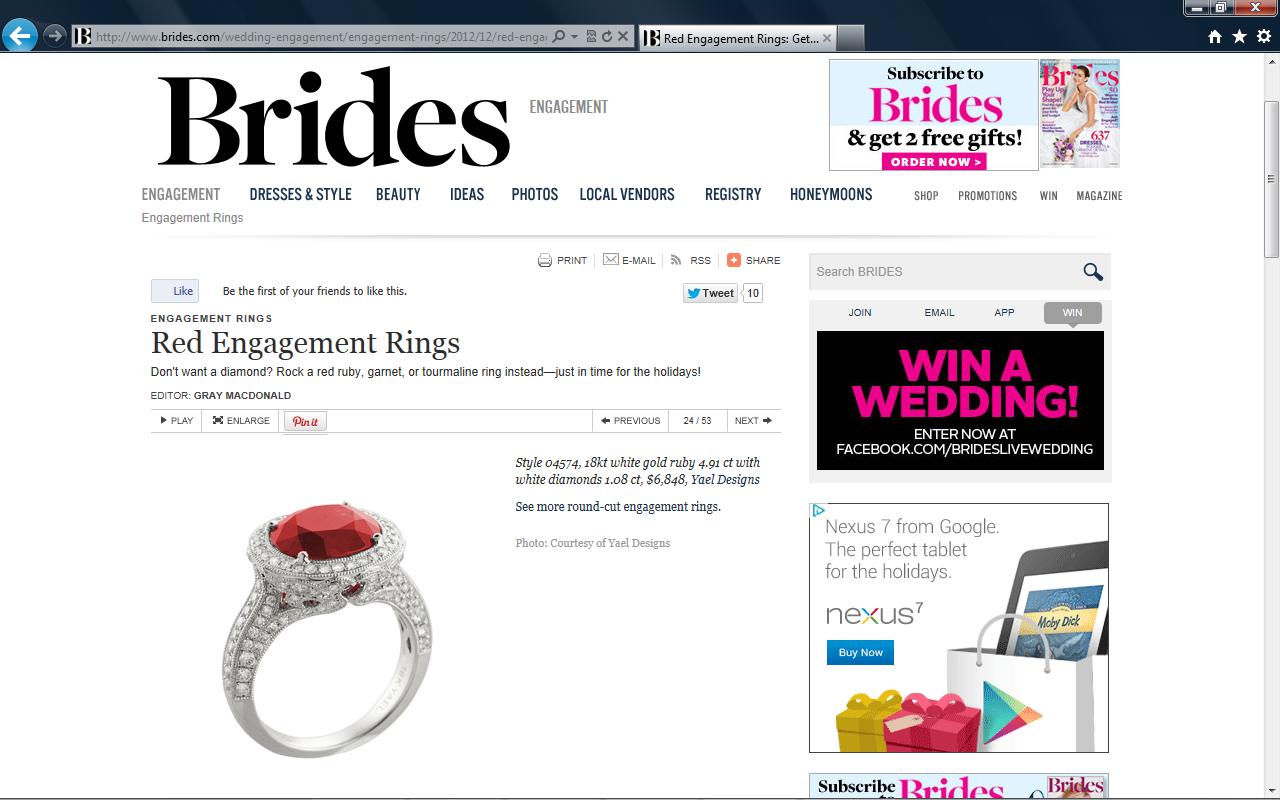
Task: Select the JOIN tab
Action: tap(860, 313)
